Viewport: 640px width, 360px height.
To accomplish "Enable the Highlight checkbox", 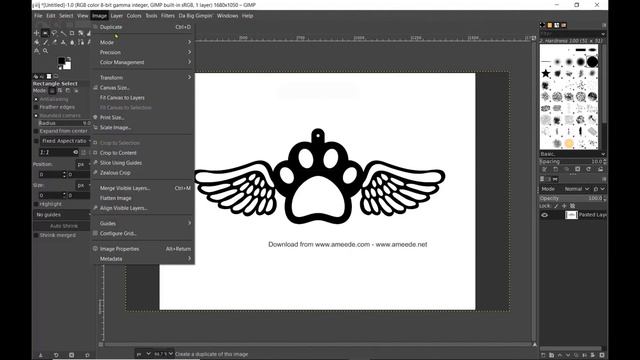I will [36, 204].
